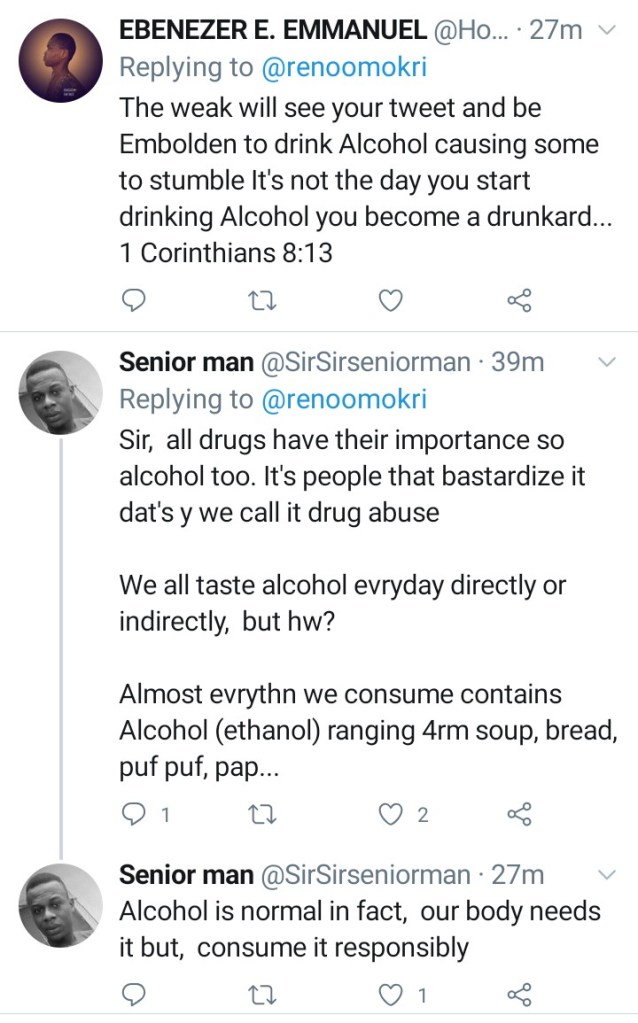Open options chevron on Senior man's 39m tweet
The width and height of the screenshot is (638, 1023).
coord(607,362)
